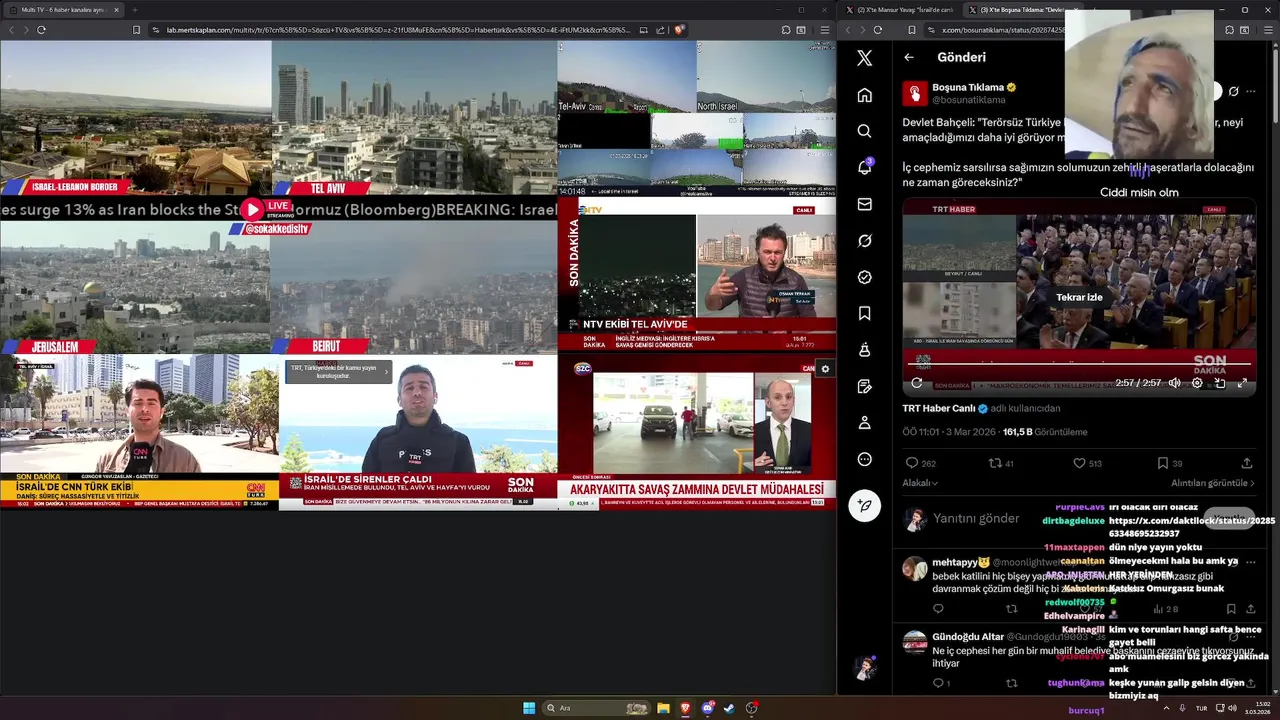This screenshot has width=1280, height=720.
Task: Open X messages envelope
Action: (865, 204)
